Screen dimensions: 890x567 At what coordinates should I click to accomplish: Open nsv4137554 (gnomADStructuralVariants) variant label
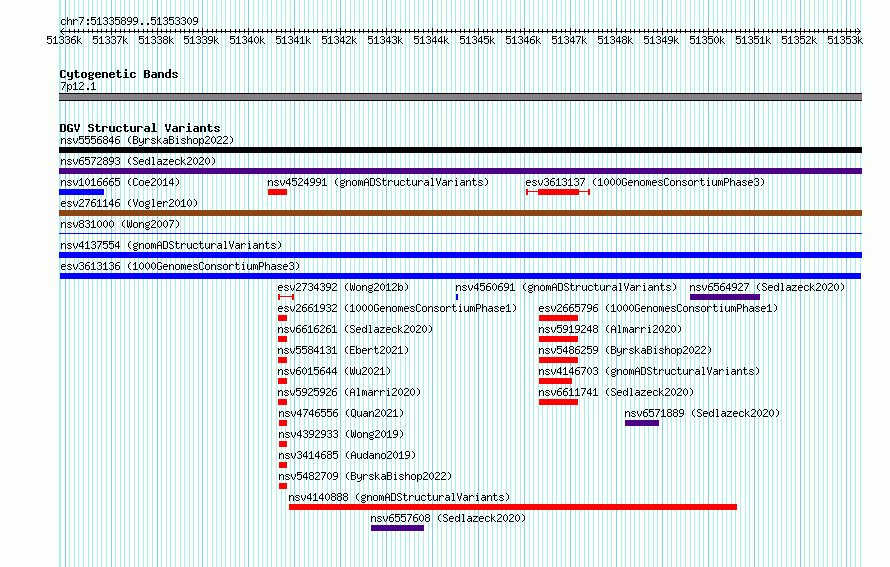171,245
